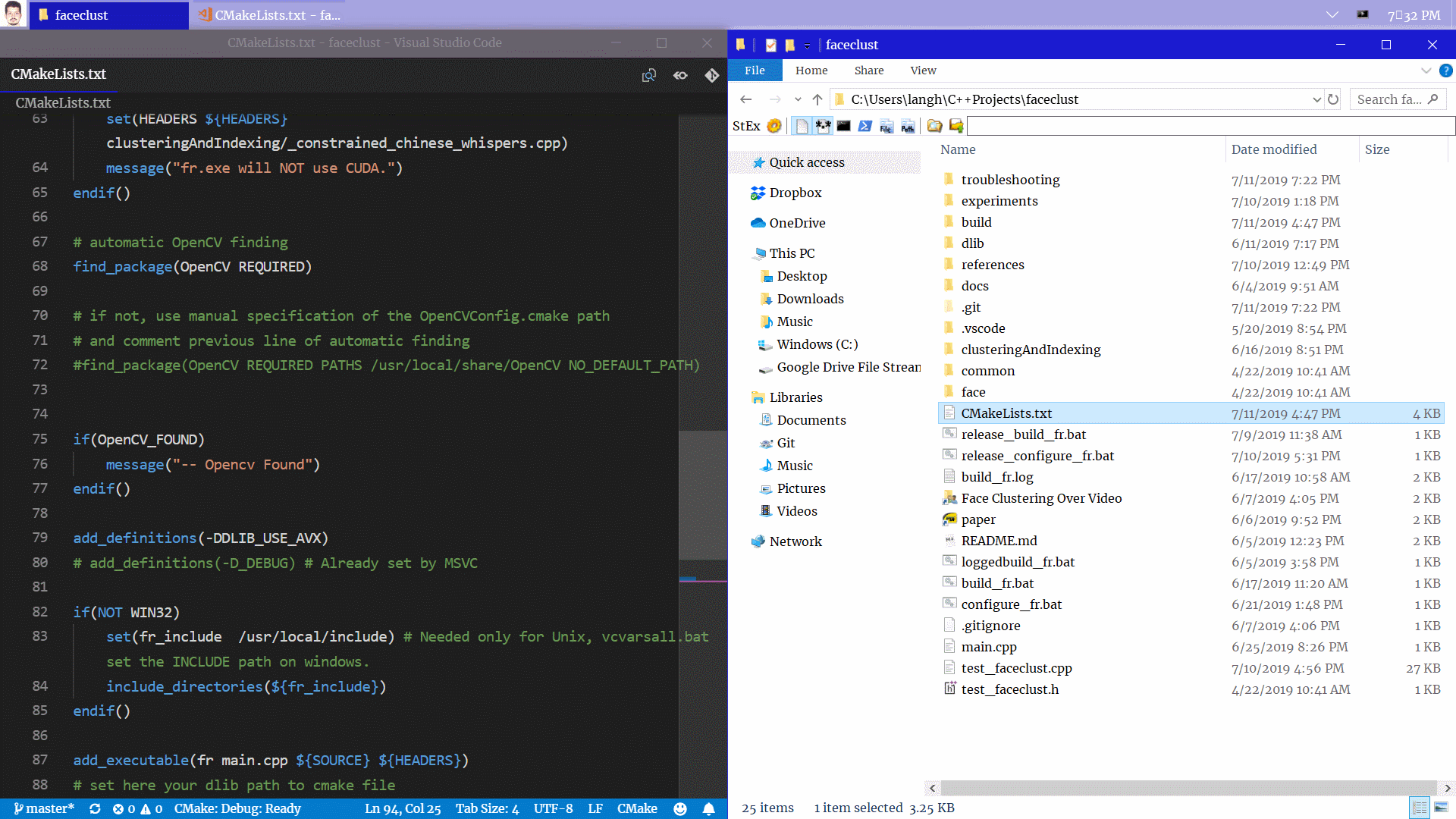Open command prompt icon in StEx toolbar
This screenshot has height=819, width=1456.
843,126
